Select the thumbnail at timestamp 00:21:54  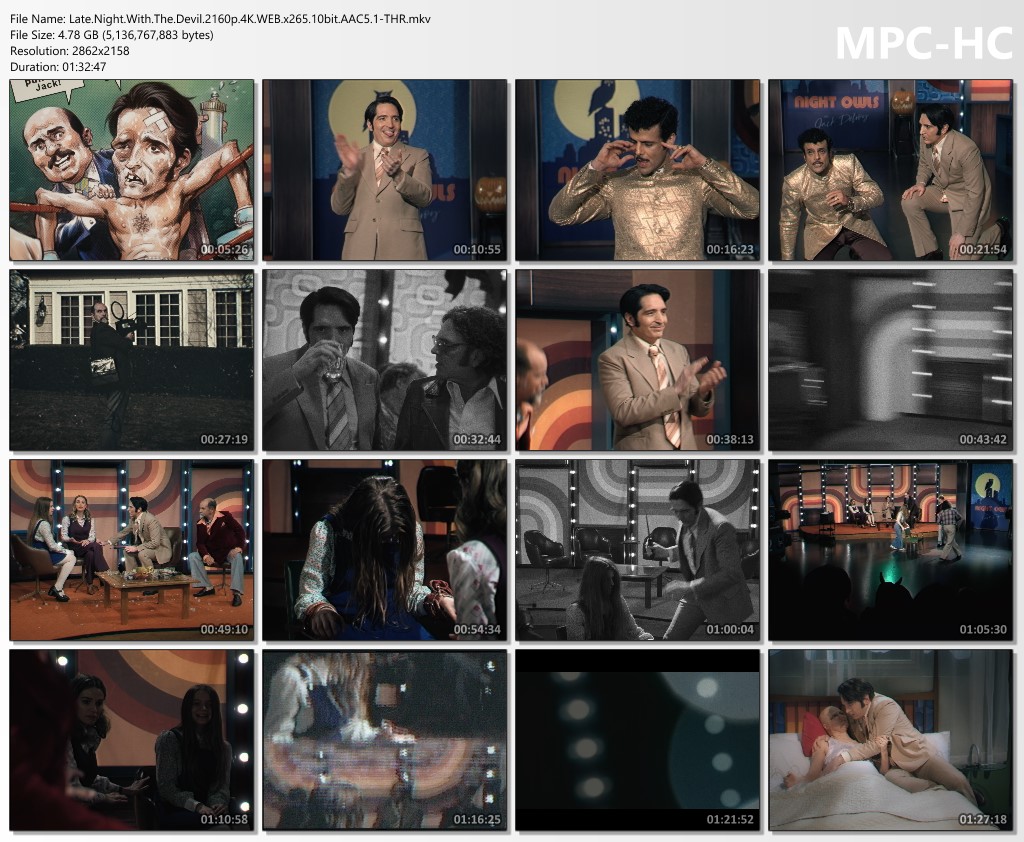(x=891, y=170)
